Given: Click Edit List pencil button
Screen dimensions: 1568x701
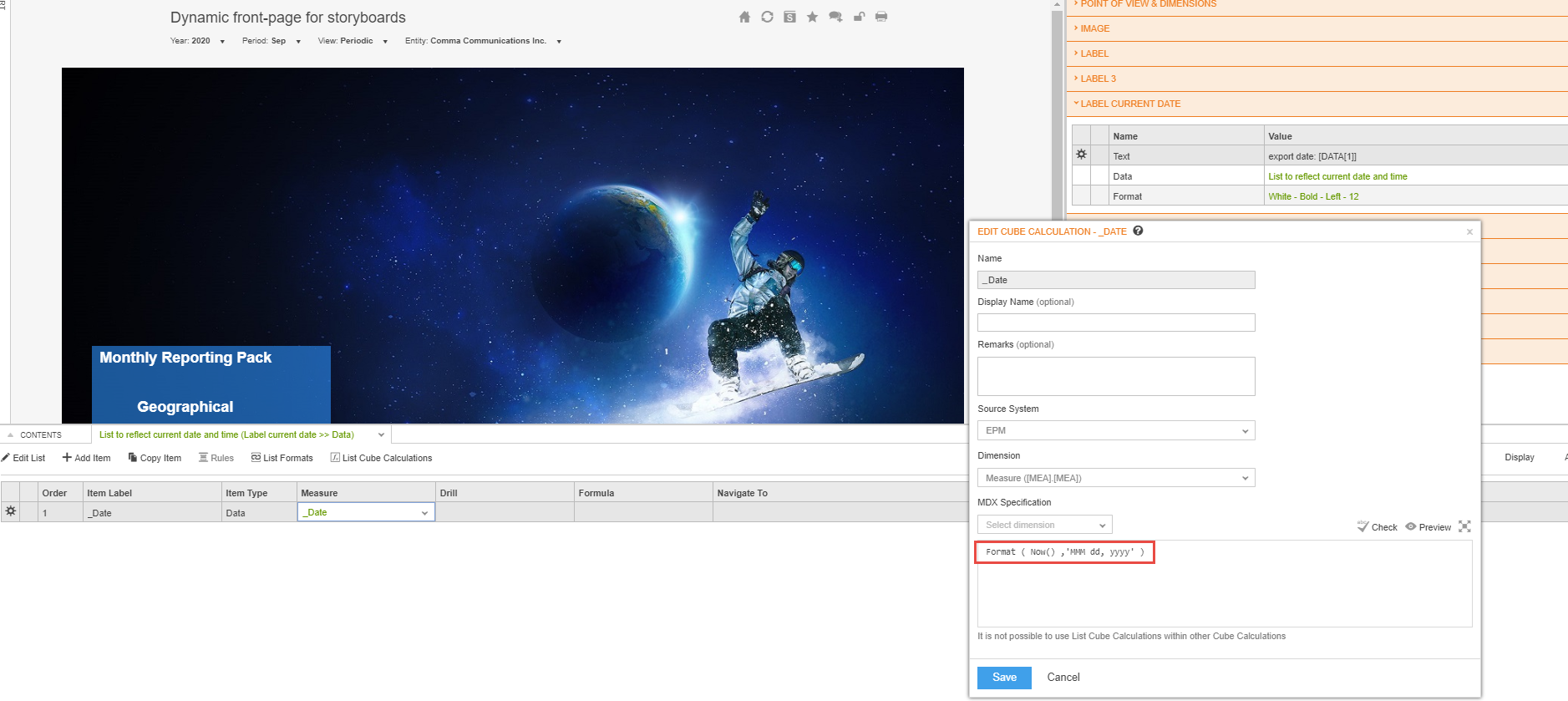Looking at the screenshot, I should point(23,458).
